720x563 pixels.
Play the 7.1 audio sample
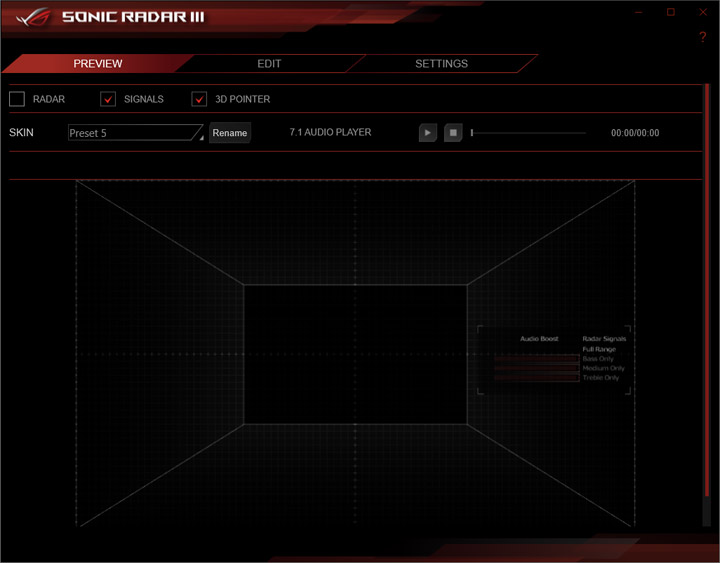(x=428, y=133)
